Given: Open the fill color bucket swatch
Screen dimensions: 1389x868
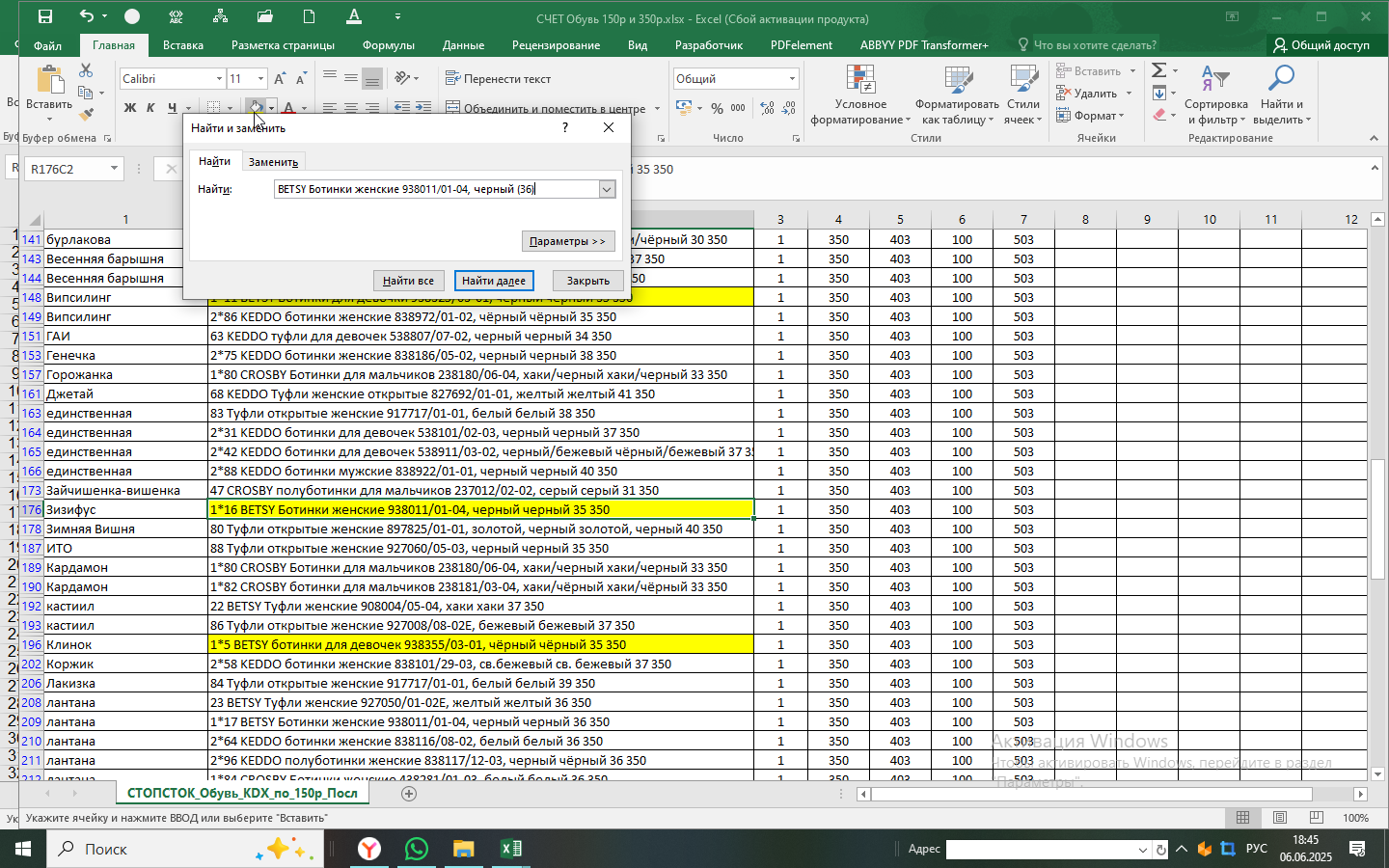Looking at the screenshot, I should point(255,108).
